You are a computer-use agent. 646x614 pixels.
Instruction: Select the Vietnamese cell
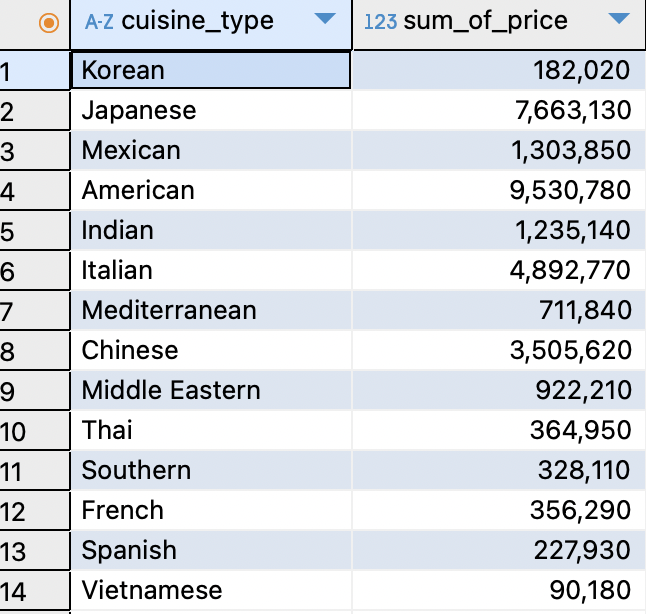pos(211,590)
